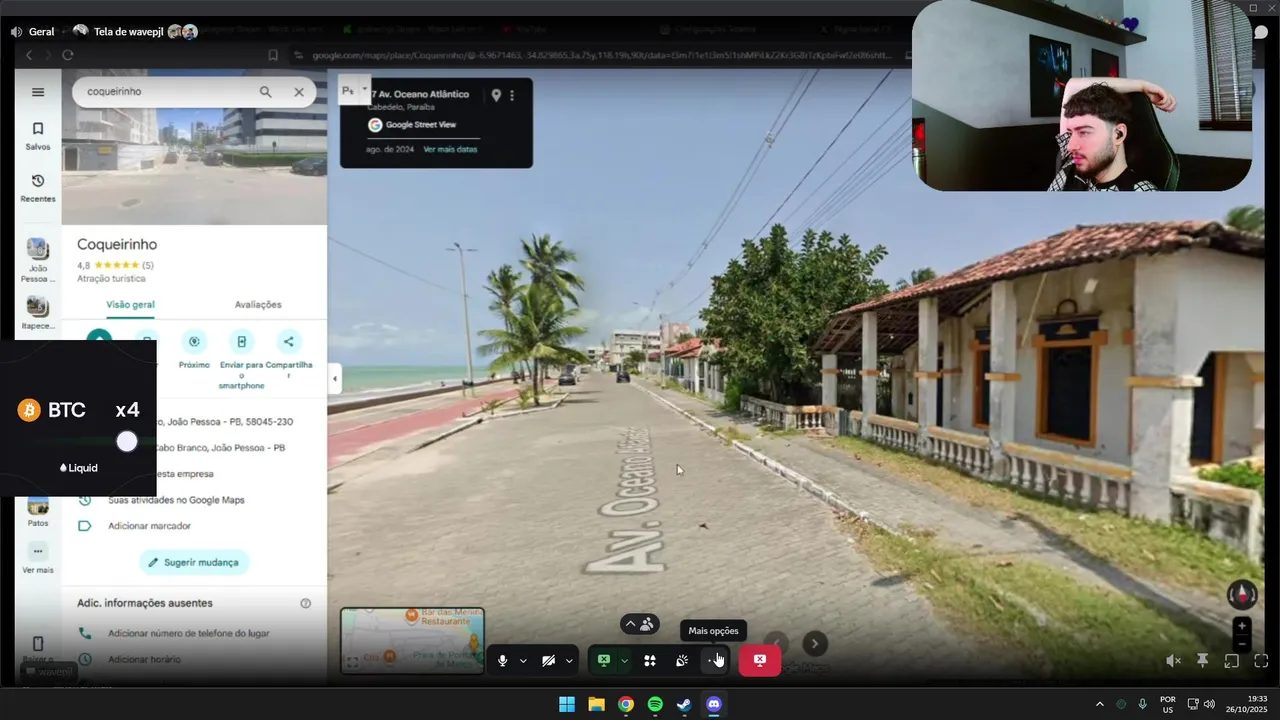Viewport: 1280px width, 720px height.
Task: Open Salvos saved places
Action: 38,136
